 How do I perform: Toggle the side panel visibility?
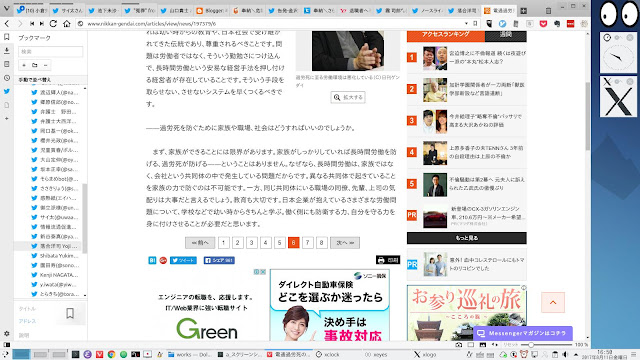[x=7, y=345]
